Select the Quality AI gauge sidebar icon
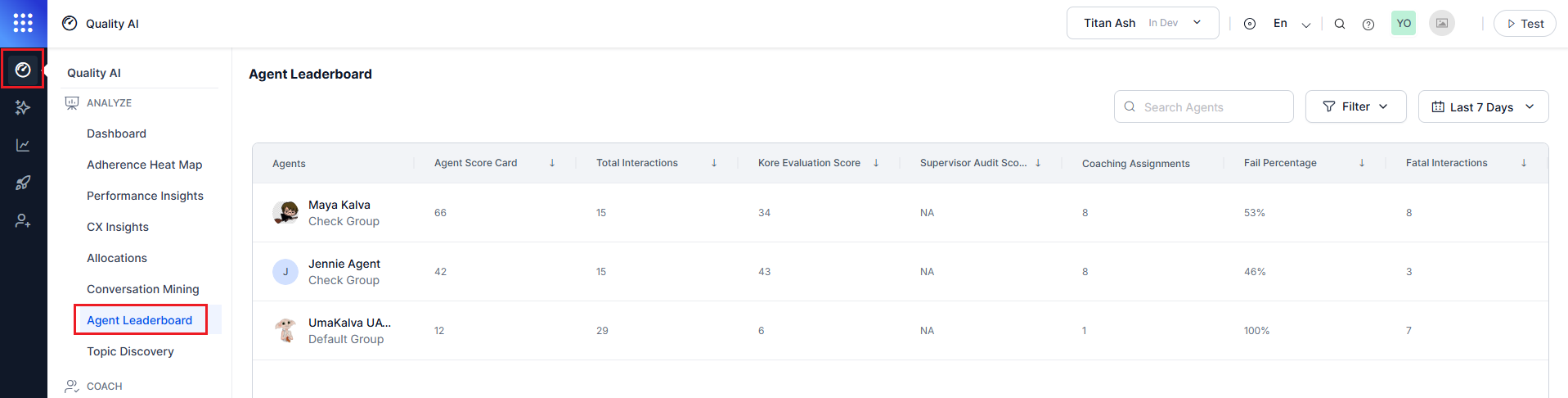The height and width of the screenshot is (398, 1568). click(23, 70)
